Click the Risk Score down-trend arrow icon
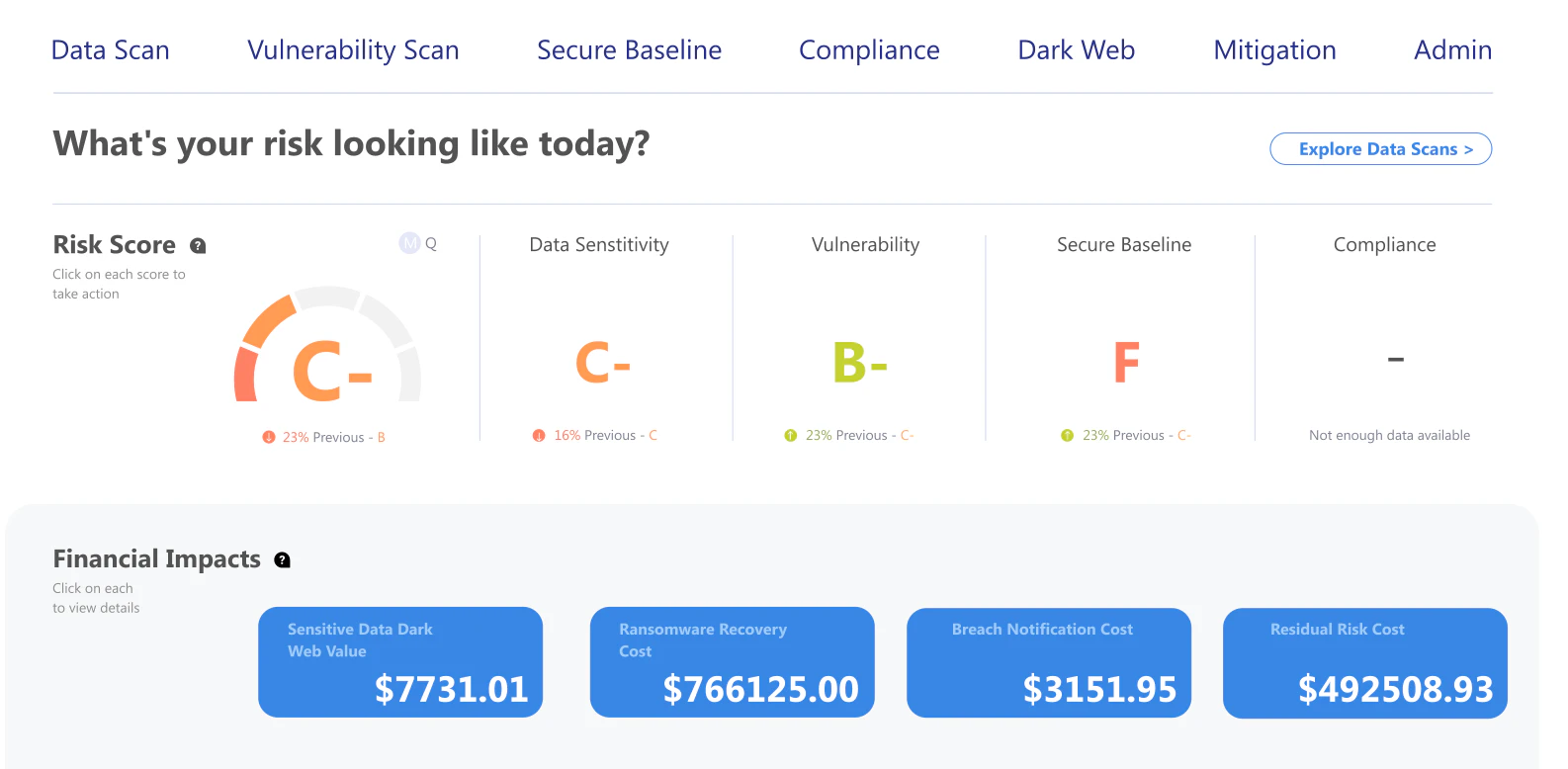The width and height of the screenshot is (1568, 769). point(269,437)
